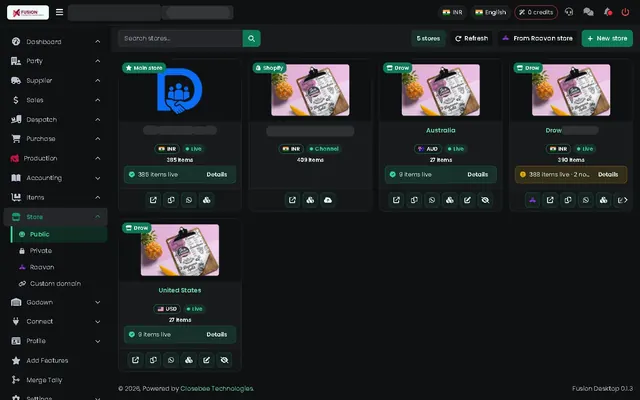Click the Australia store thumbnail image
640x400 pixels.
coord(441,90)
